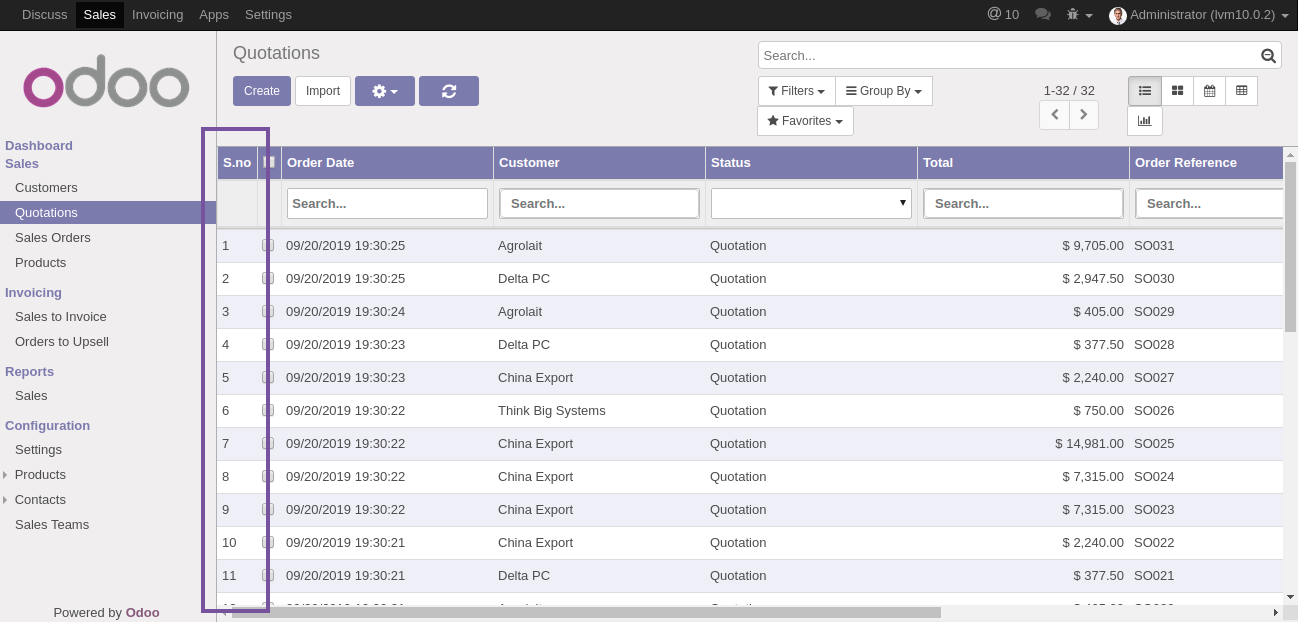Open the Status column filter dropdown
Image resolution: width=1298 pixels, height=622 pixels.
810,203
